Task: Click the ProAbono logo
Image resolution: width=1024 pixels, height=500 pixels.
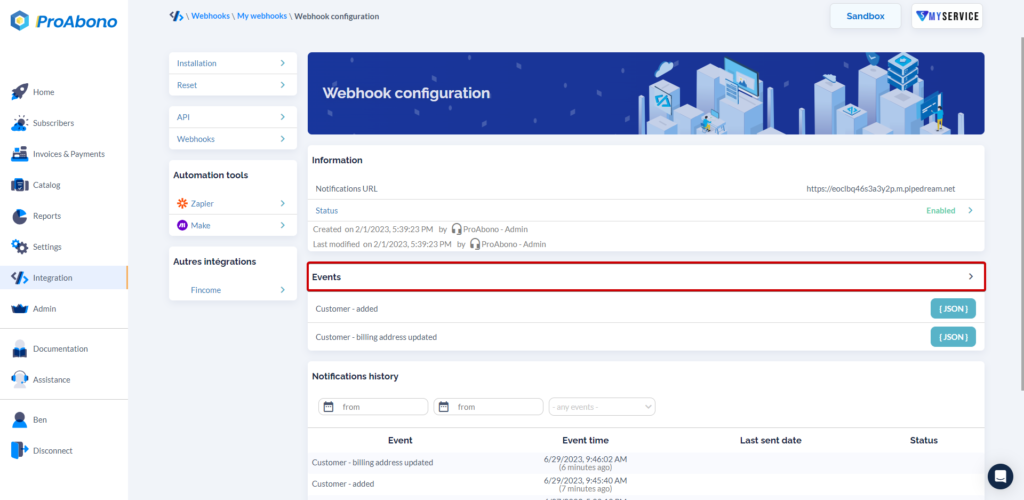Action: coord(64,21)
